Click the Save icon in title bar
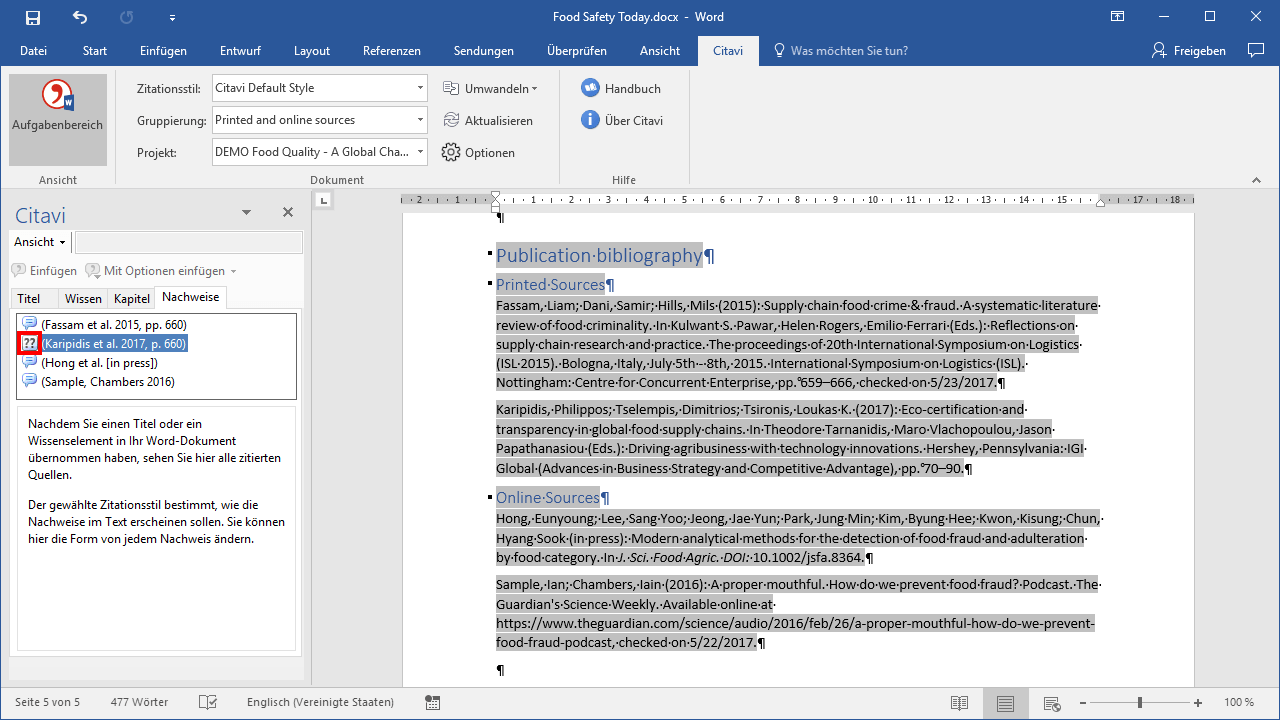 (33, 17)
